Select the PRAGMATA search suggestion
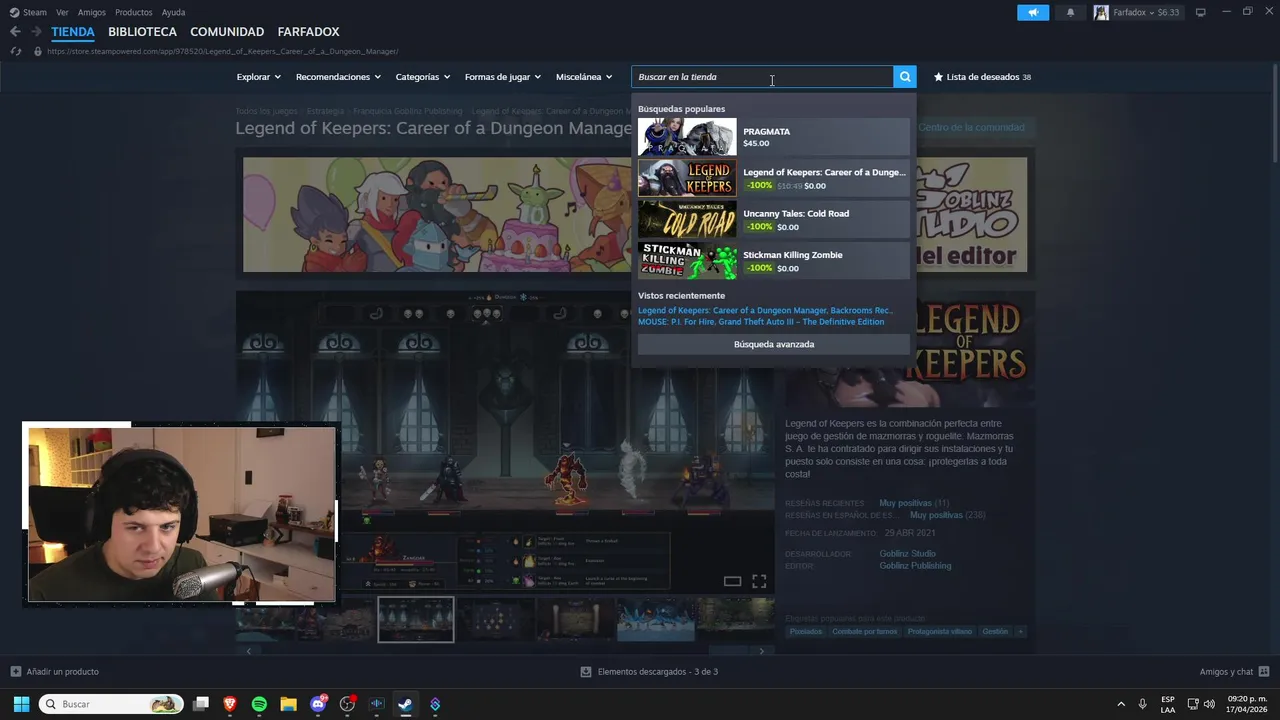 click(x=774, y=137)
